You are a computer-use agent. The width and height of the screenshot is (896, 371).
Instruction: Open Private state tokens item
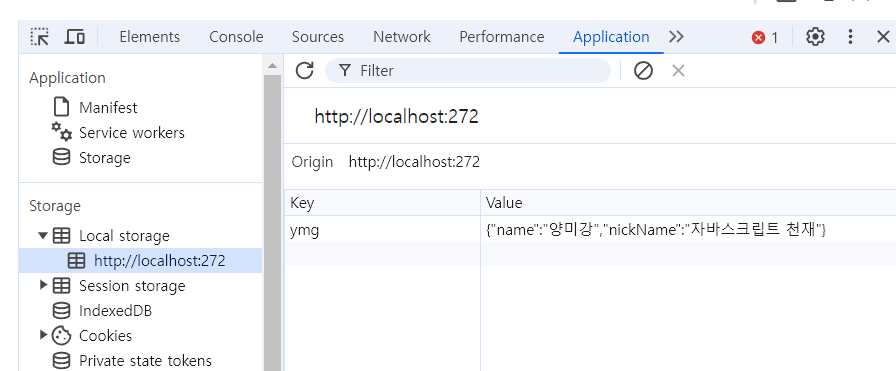tap(145, 361)
